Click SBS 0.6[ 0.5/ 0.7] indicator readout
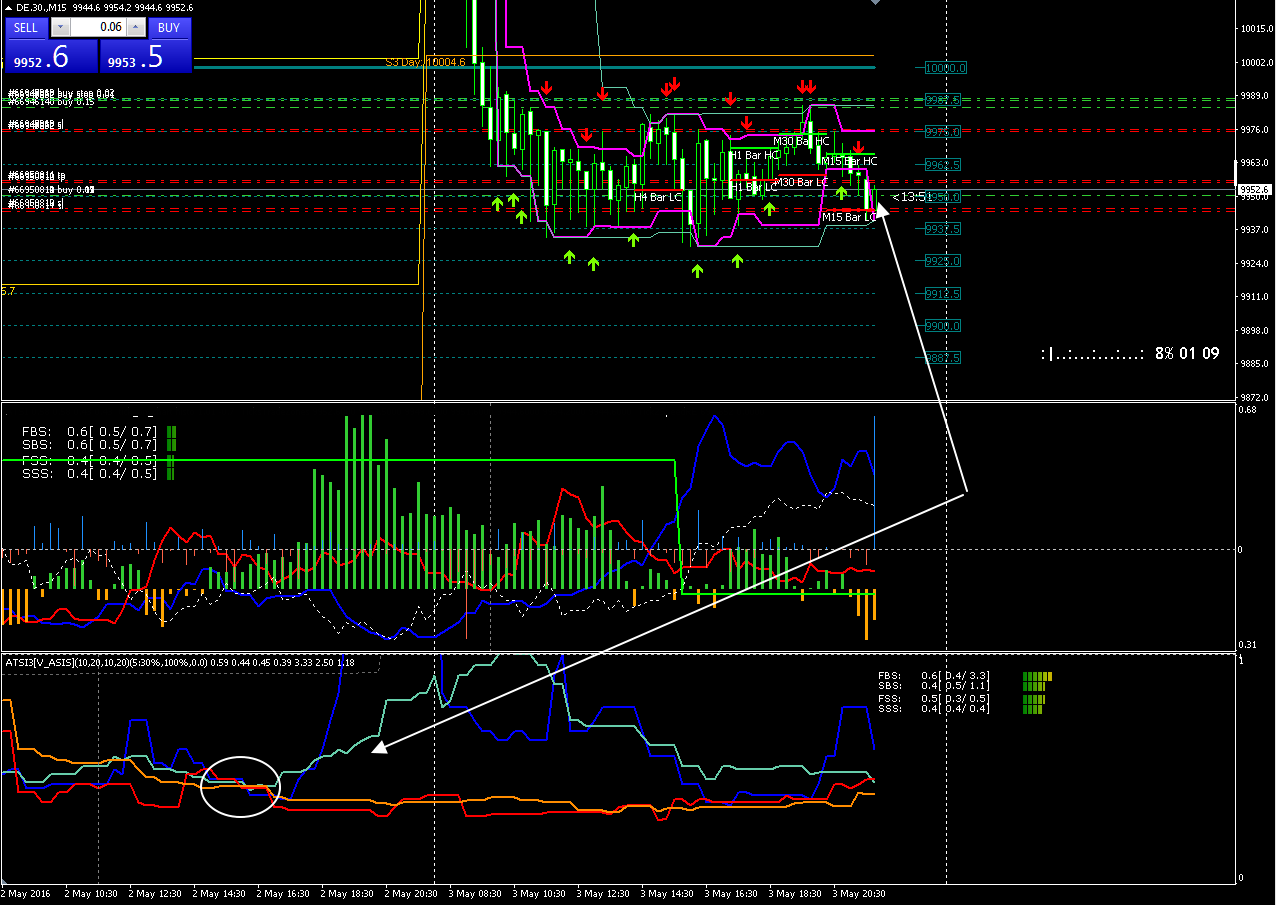Screen dimensions: 1277x905 [x=90, y=445]
